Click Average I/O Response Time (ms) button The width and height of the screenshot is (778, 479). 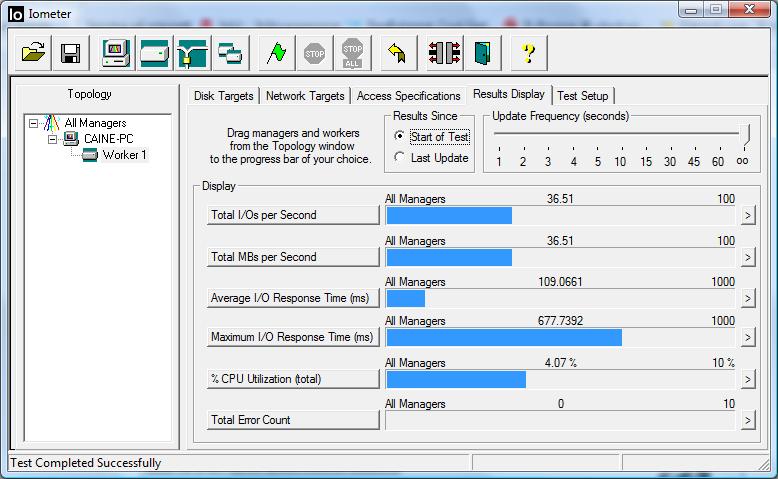coord(293,298)
